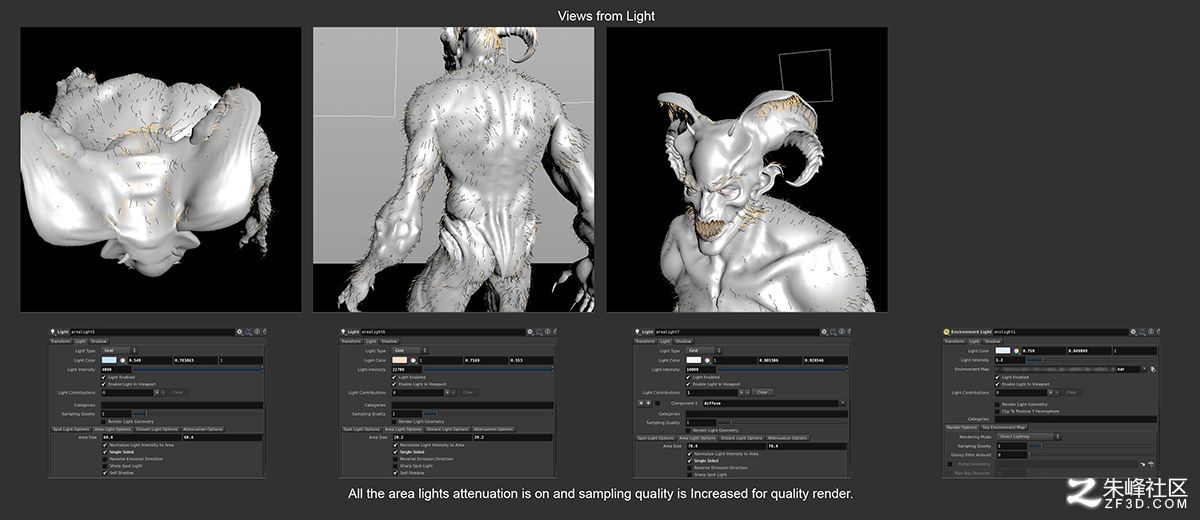Click the light bulb icon of arealight6

click(x=343, y=332)
